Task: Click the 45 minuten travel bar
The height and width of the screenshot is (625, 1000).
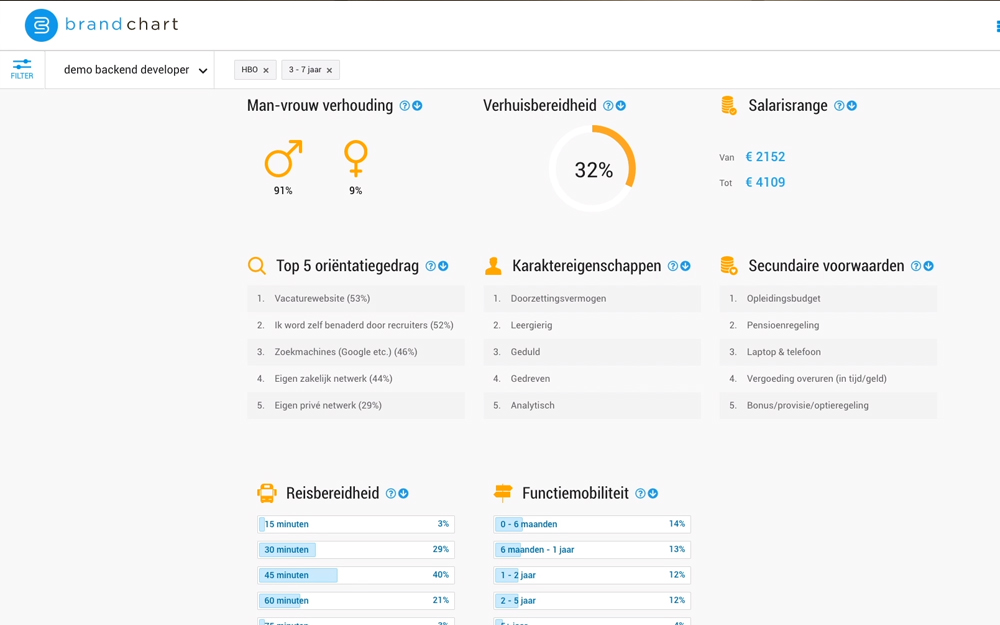Action: (x=356, y=575)
